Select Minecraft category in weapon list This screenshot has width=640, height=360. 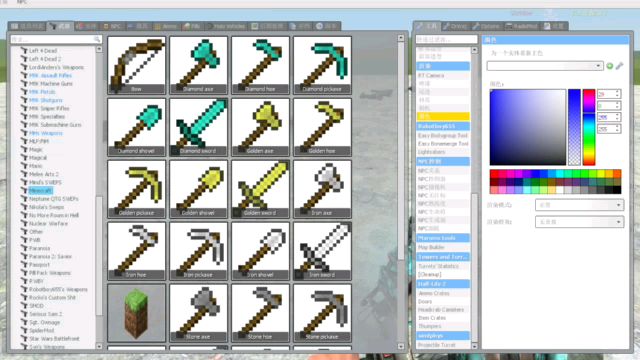coord(40,191)
